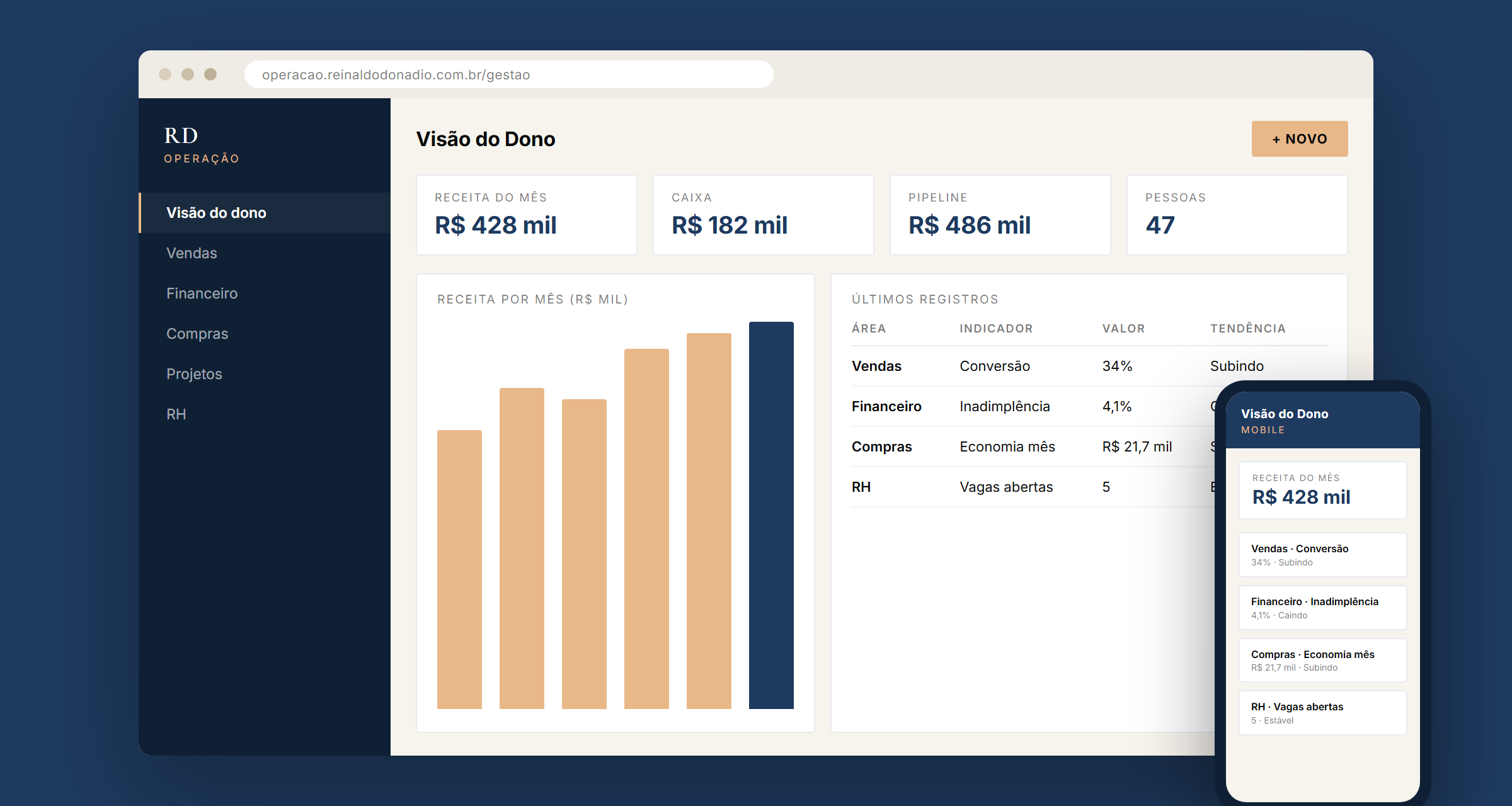Click the dark blue latest-month bar
This screenshot has height=806, width=1512.
pyautogui.click(x=771, y=515)
